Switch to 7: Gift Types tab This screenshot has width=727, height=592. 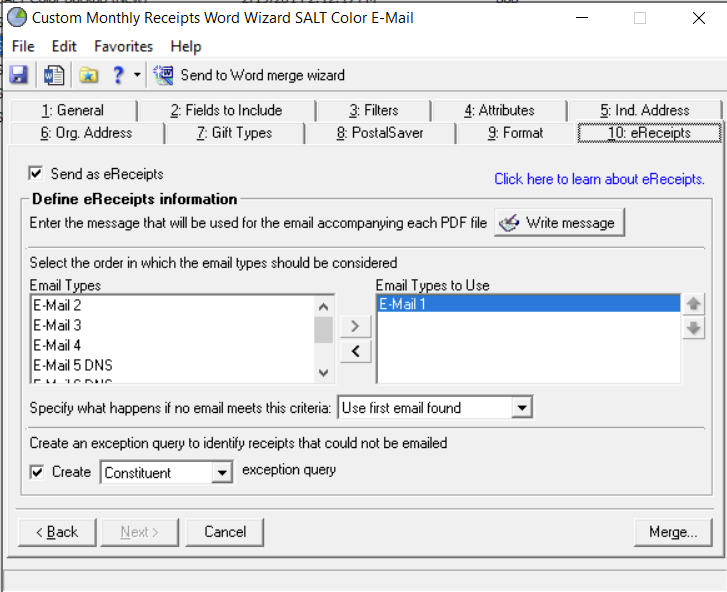point(235,133)
